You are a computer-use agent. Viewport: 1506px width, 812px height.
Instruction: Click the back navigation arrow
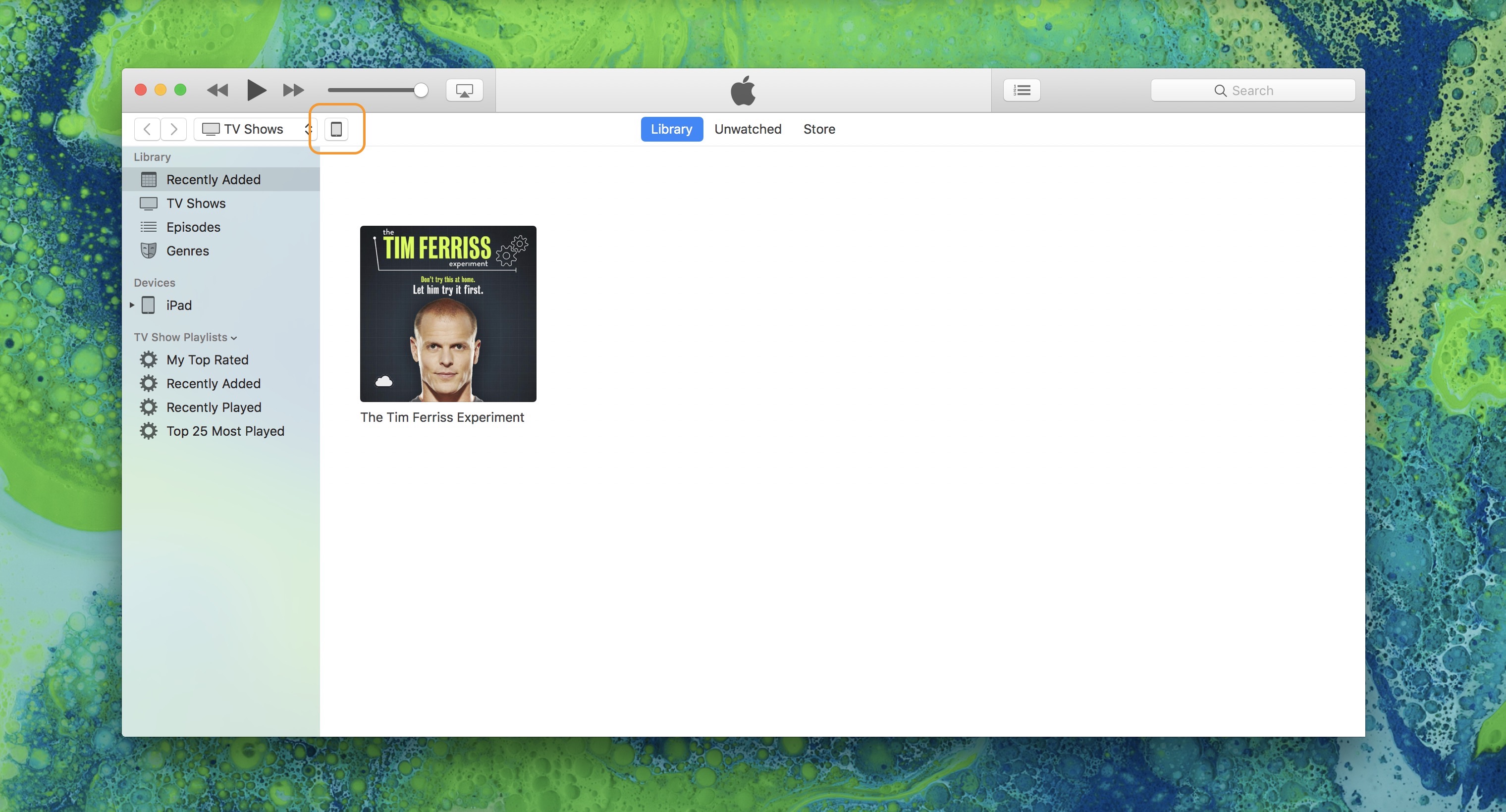coord(147,129)
